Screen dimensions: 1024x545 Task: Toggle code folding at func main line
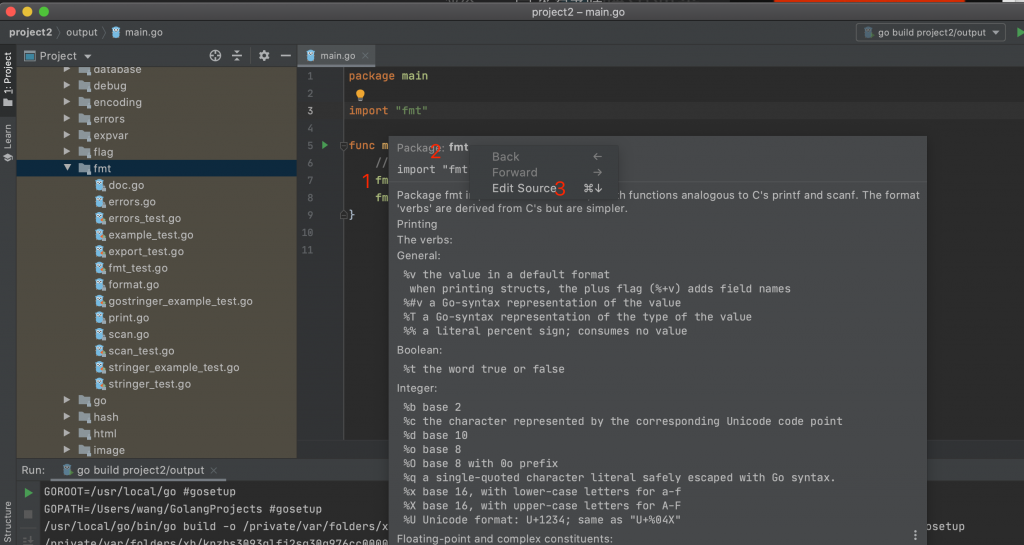tap(344, 146)
